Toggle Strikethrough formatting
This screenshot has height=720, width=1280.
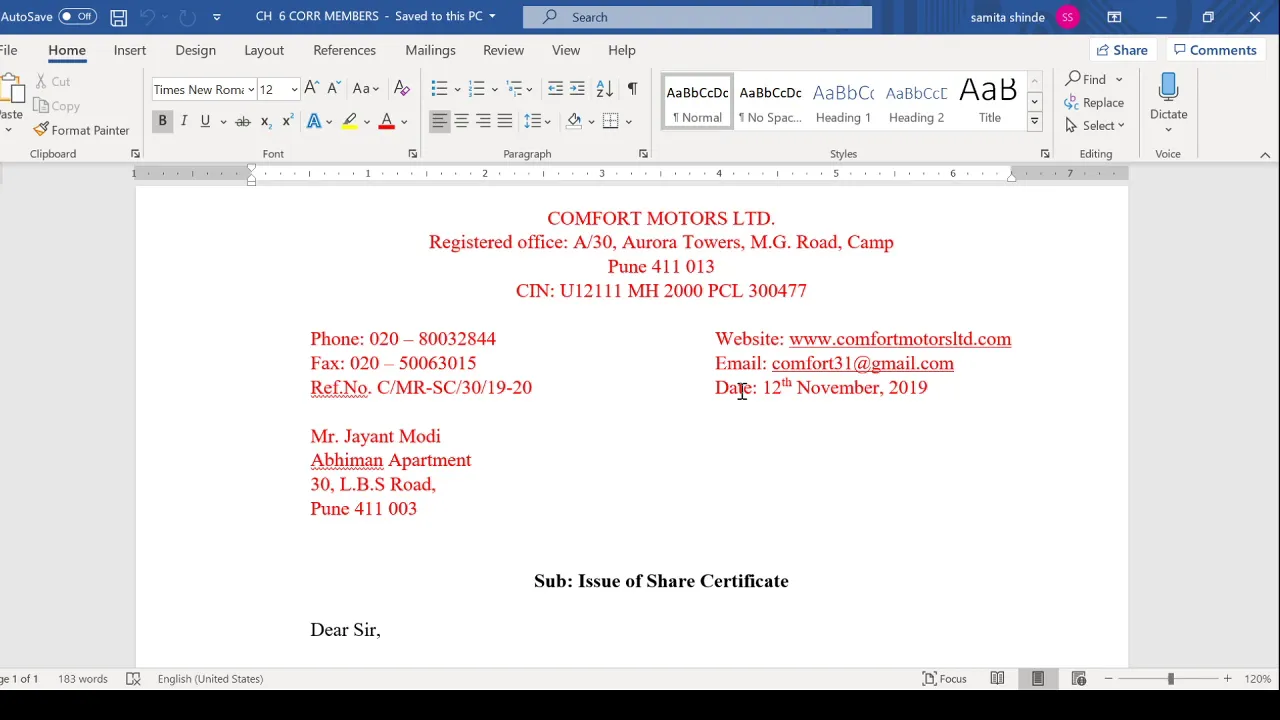242,121
